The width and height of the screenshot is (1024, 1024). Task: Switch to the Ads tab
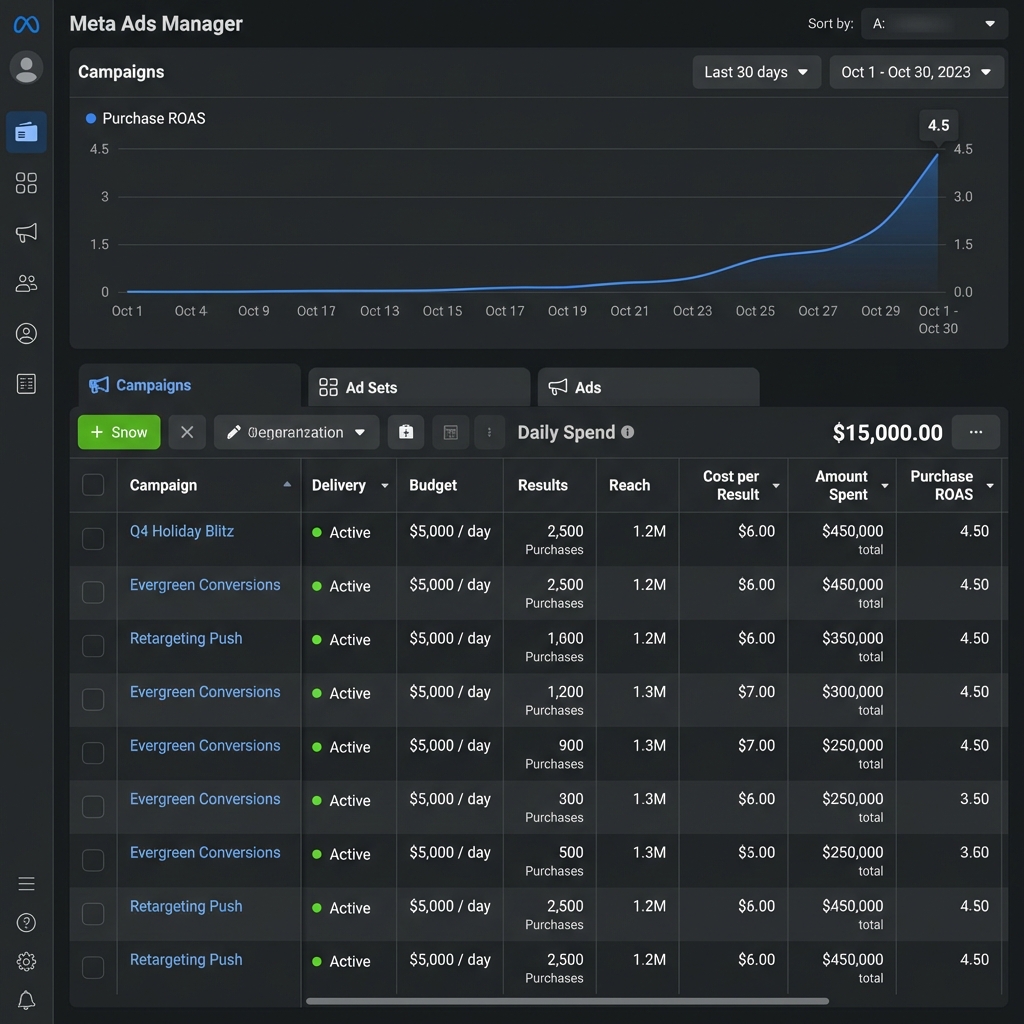(x=648, y=387)
